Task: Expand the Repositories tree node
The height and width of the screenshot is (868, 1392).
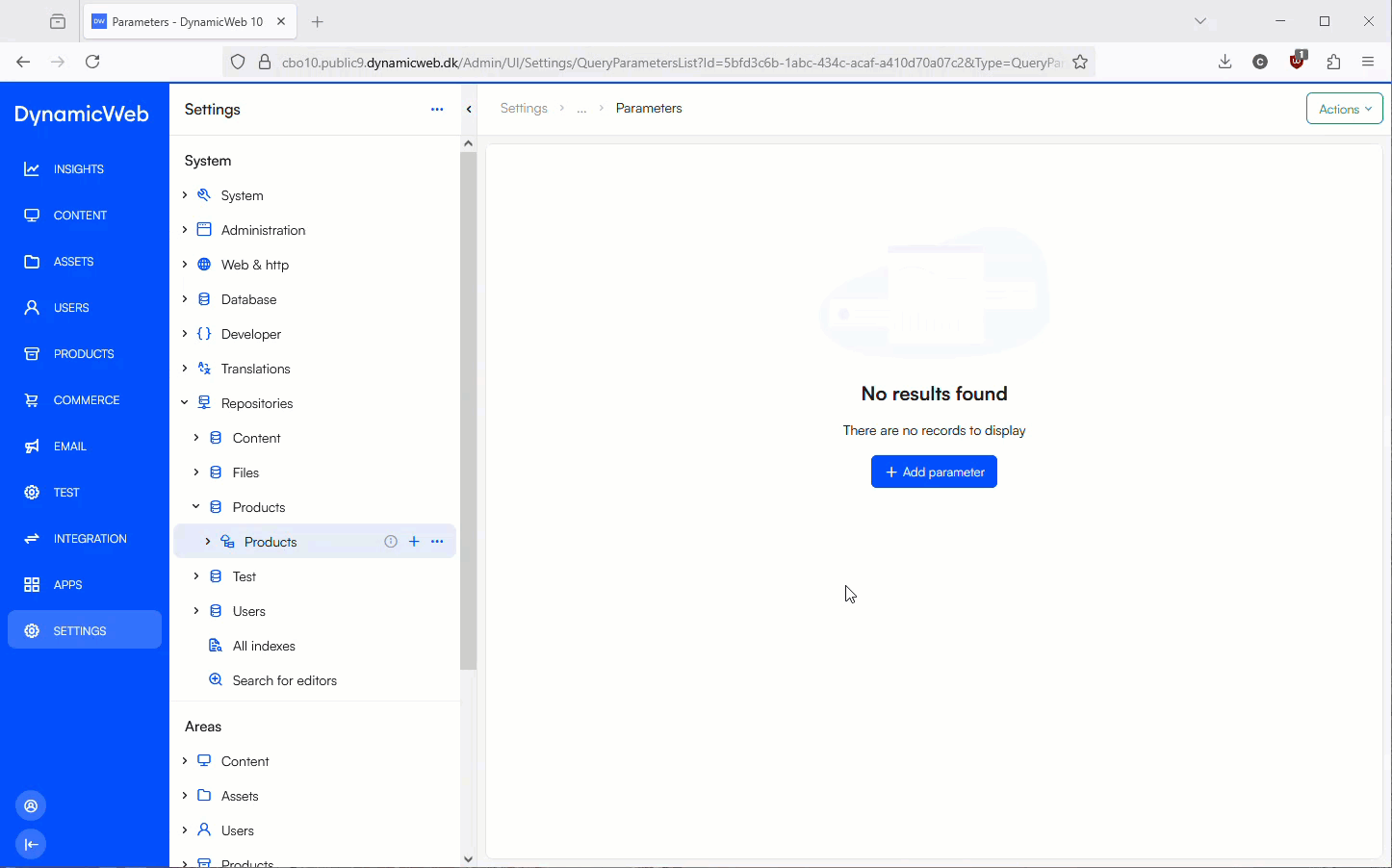Action: click(x=184, y=402)
